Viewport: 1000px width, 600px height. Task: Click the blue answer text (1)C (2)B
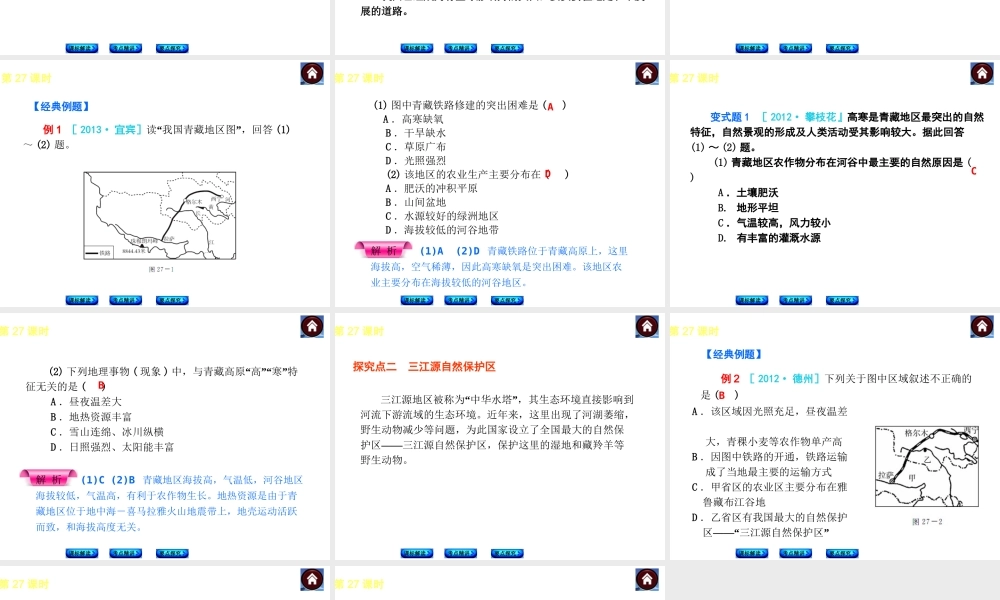point(108,479)
